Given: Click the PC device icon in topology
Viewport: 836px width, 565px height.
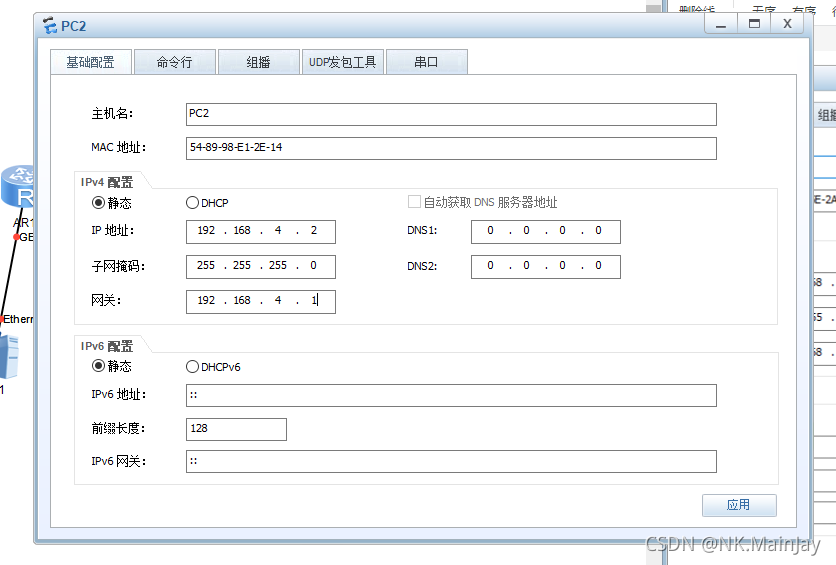Looking at the screenshot, I should click(x=9, y=356).
